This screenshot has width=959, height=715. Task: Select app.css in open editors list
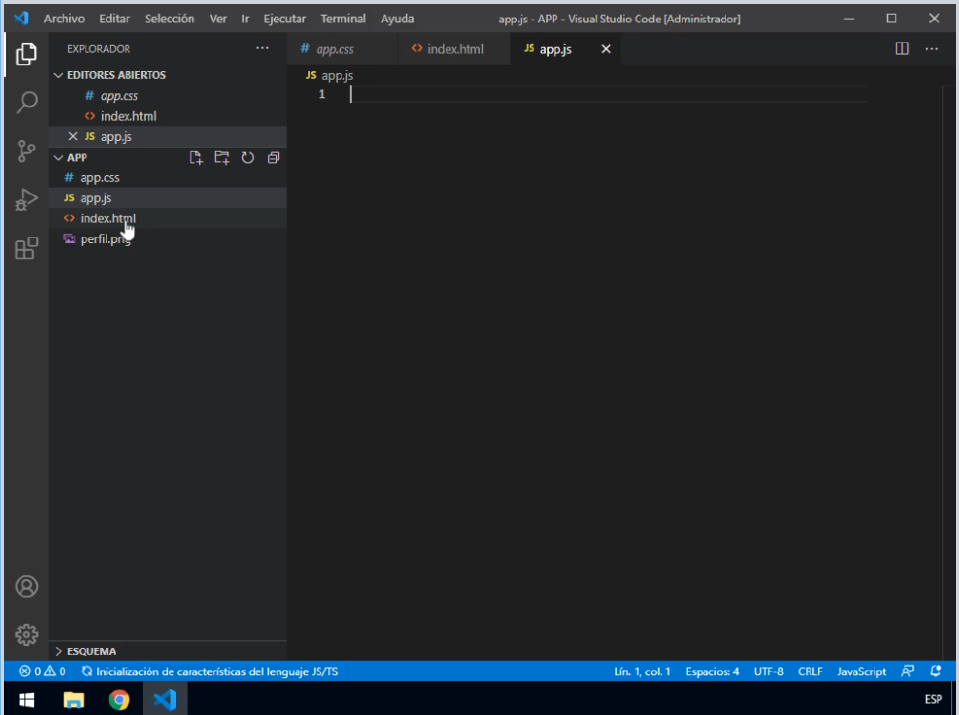point(168,95)
